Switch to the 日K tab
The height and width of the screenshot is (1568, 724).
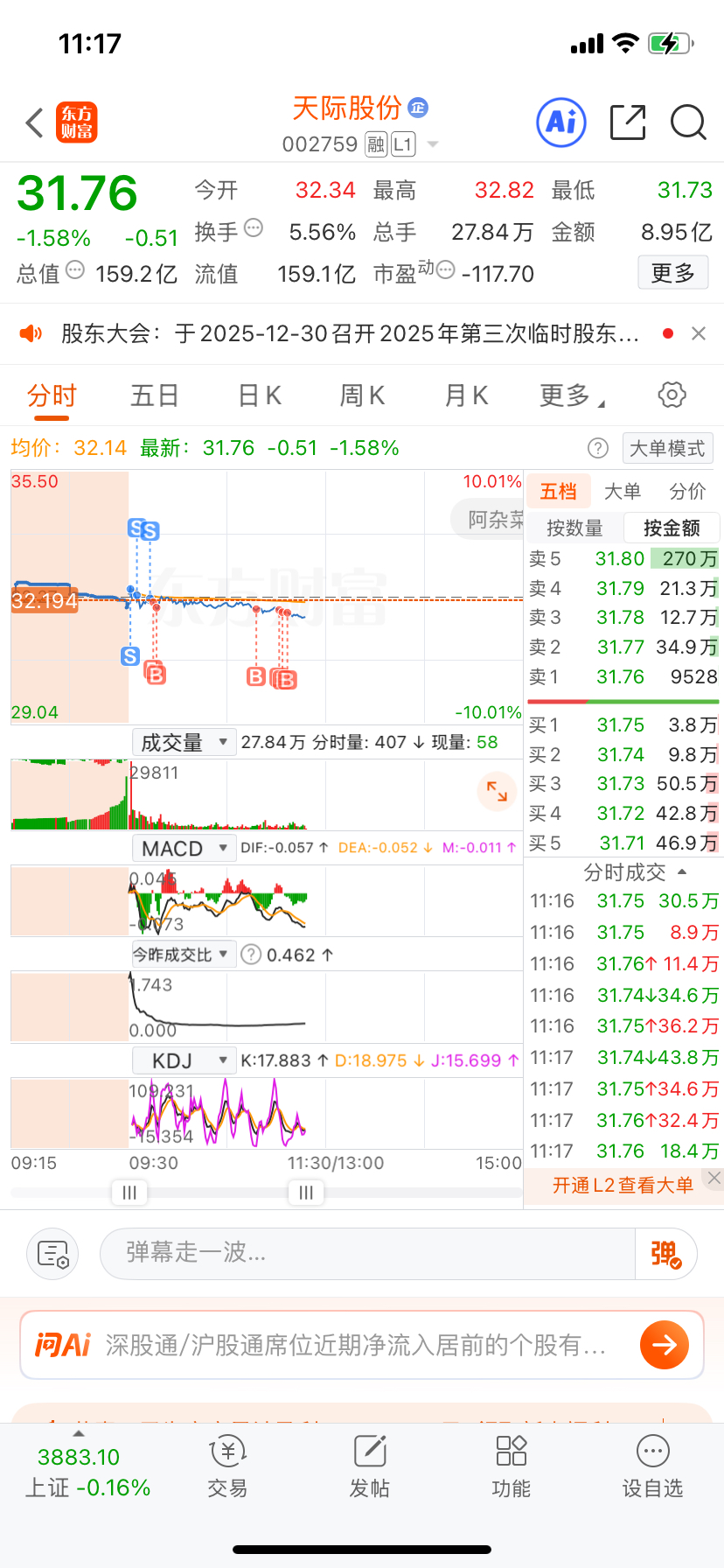pyautogui.click(x=260, y=395)
